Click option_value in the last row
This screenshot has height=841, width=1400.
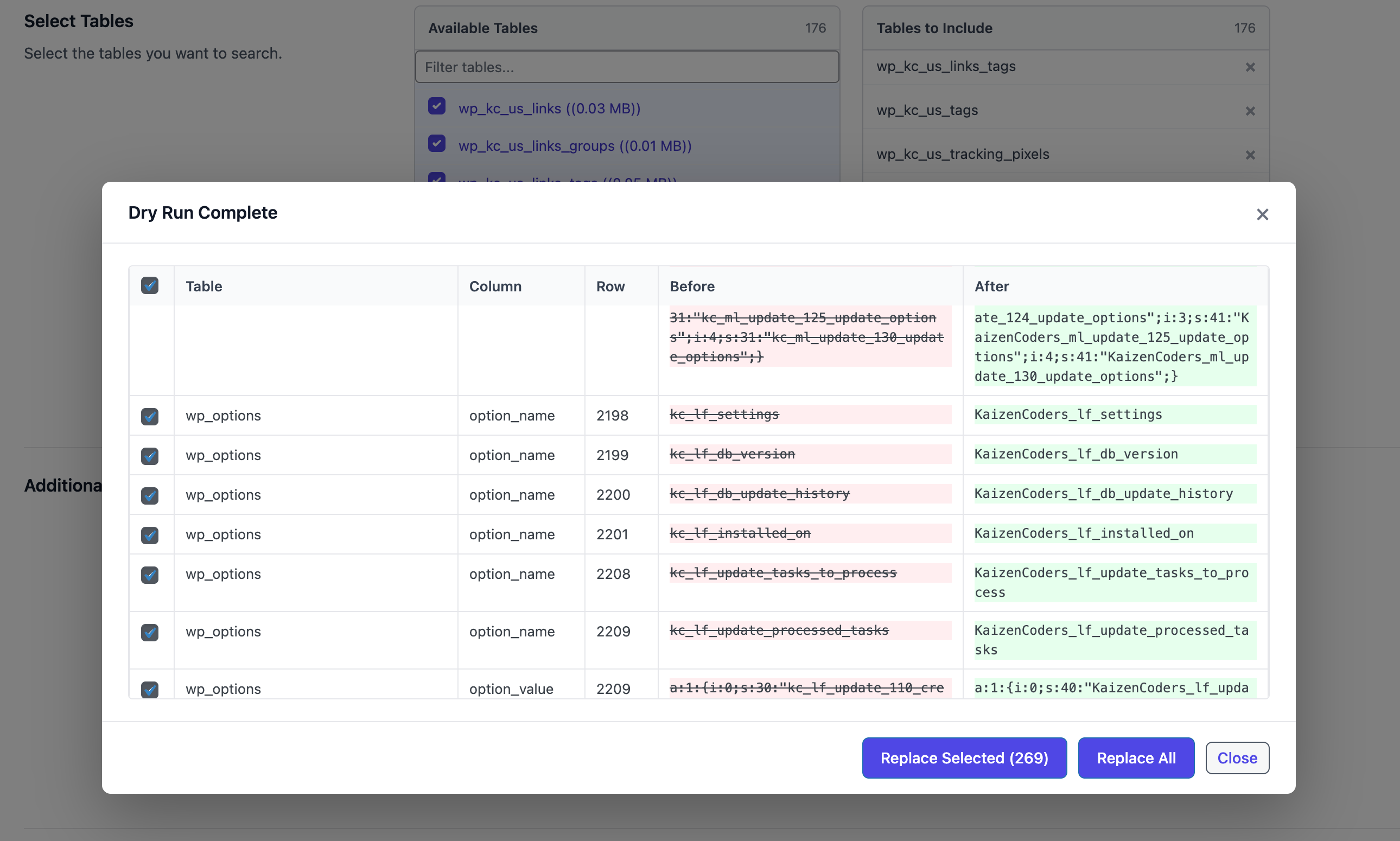511,689
